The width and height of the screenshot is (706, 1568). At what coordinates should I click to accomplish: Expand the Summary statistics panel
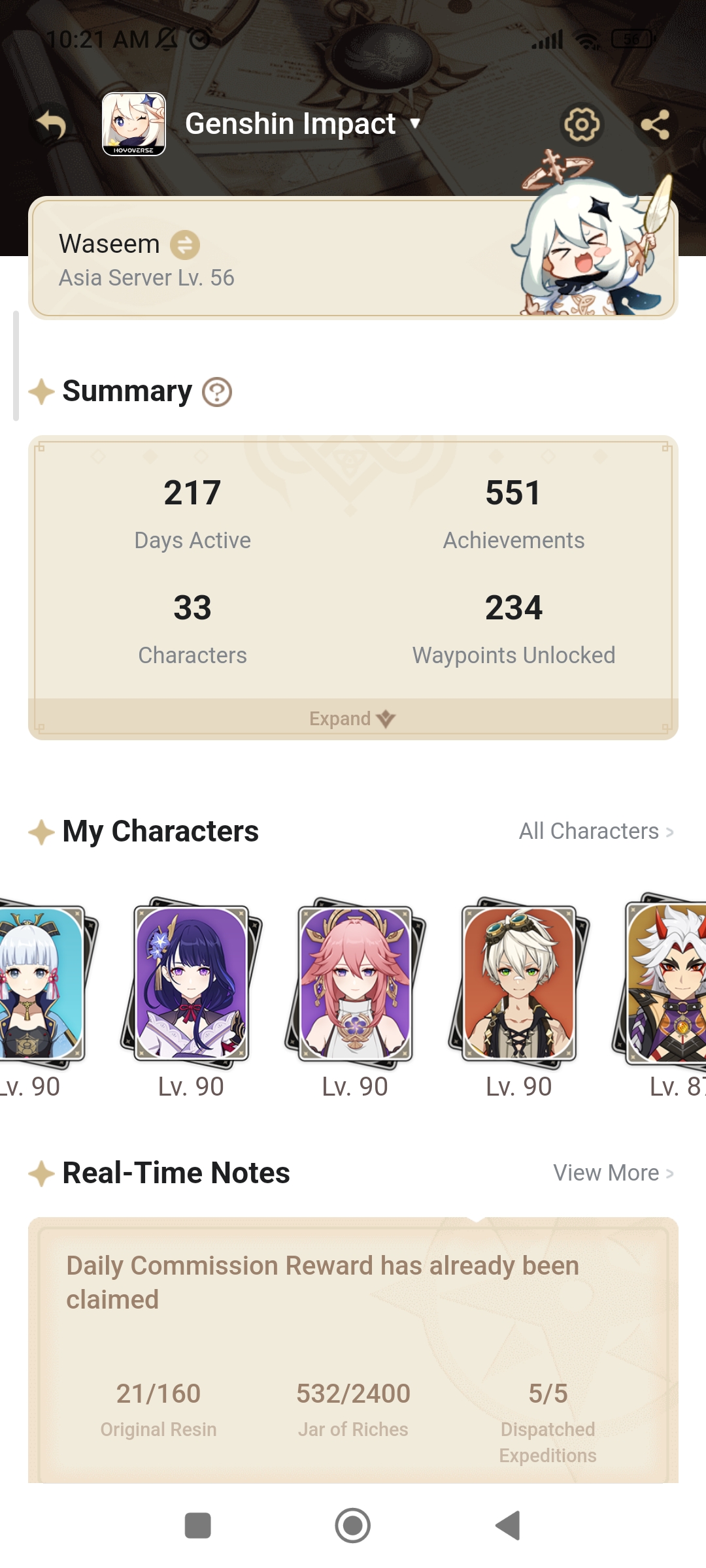click(x=353, y=719)
